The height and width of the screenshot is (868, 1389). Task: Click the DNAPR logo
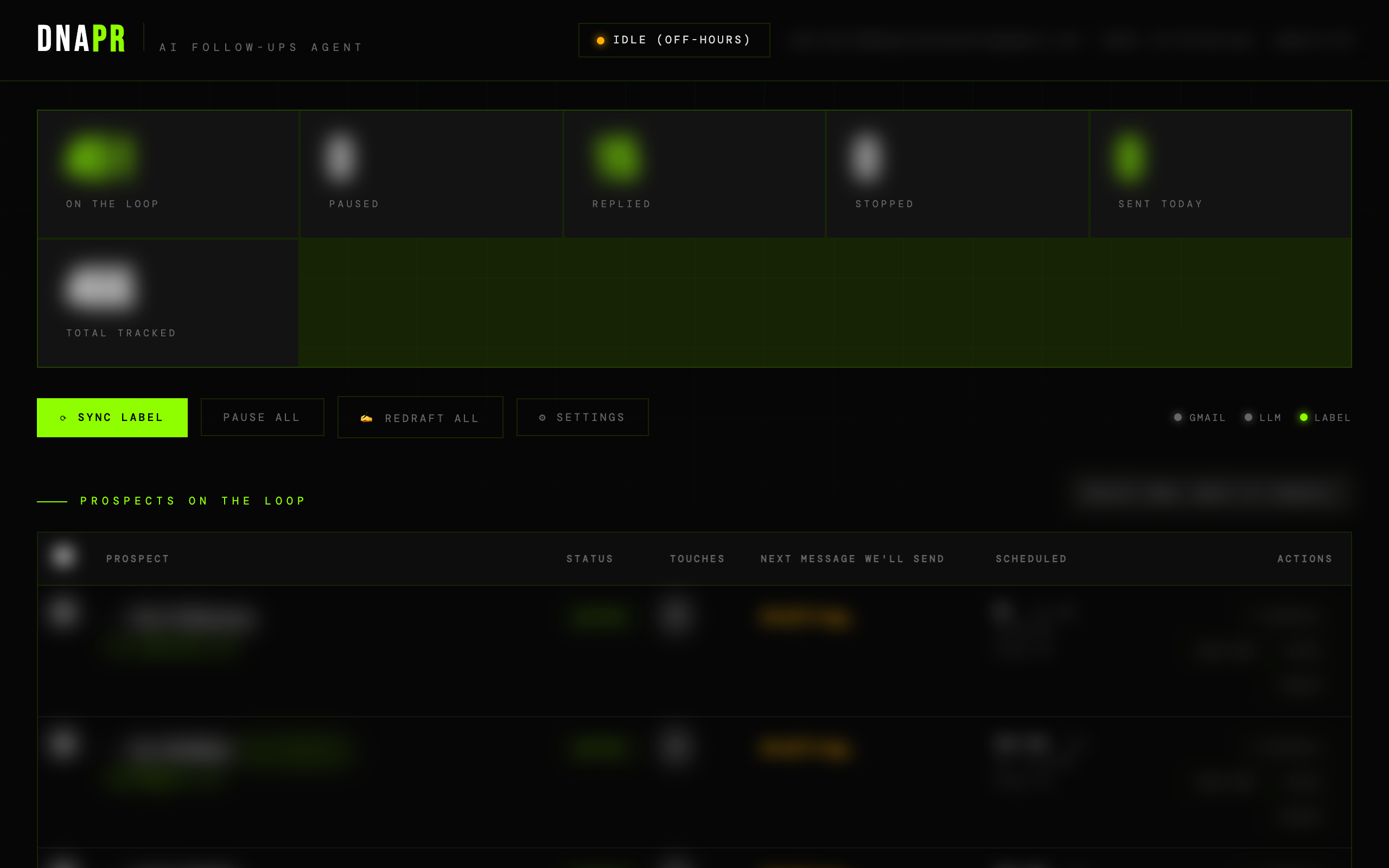[81, 39]
